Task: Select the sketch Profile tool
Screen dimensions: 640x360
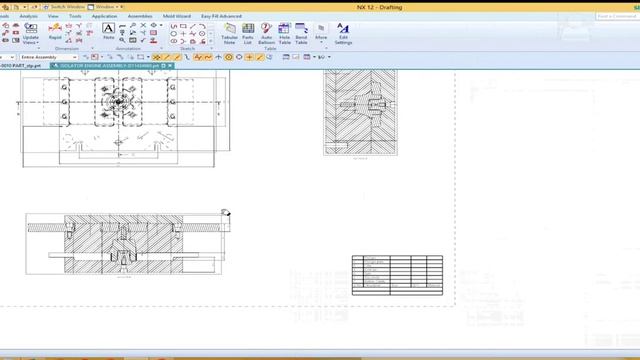Action: point(174,26)
